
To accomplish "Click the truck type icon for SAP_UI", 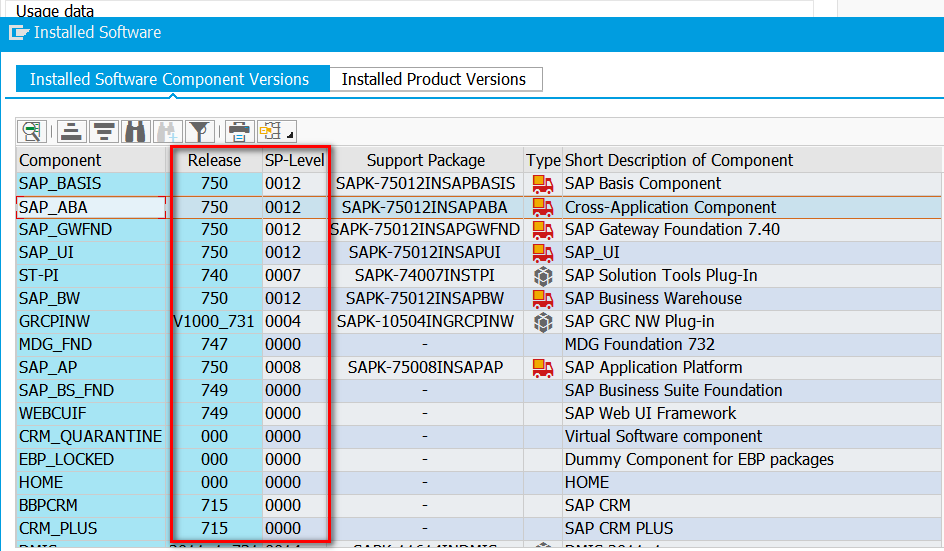I will (543, 252).
